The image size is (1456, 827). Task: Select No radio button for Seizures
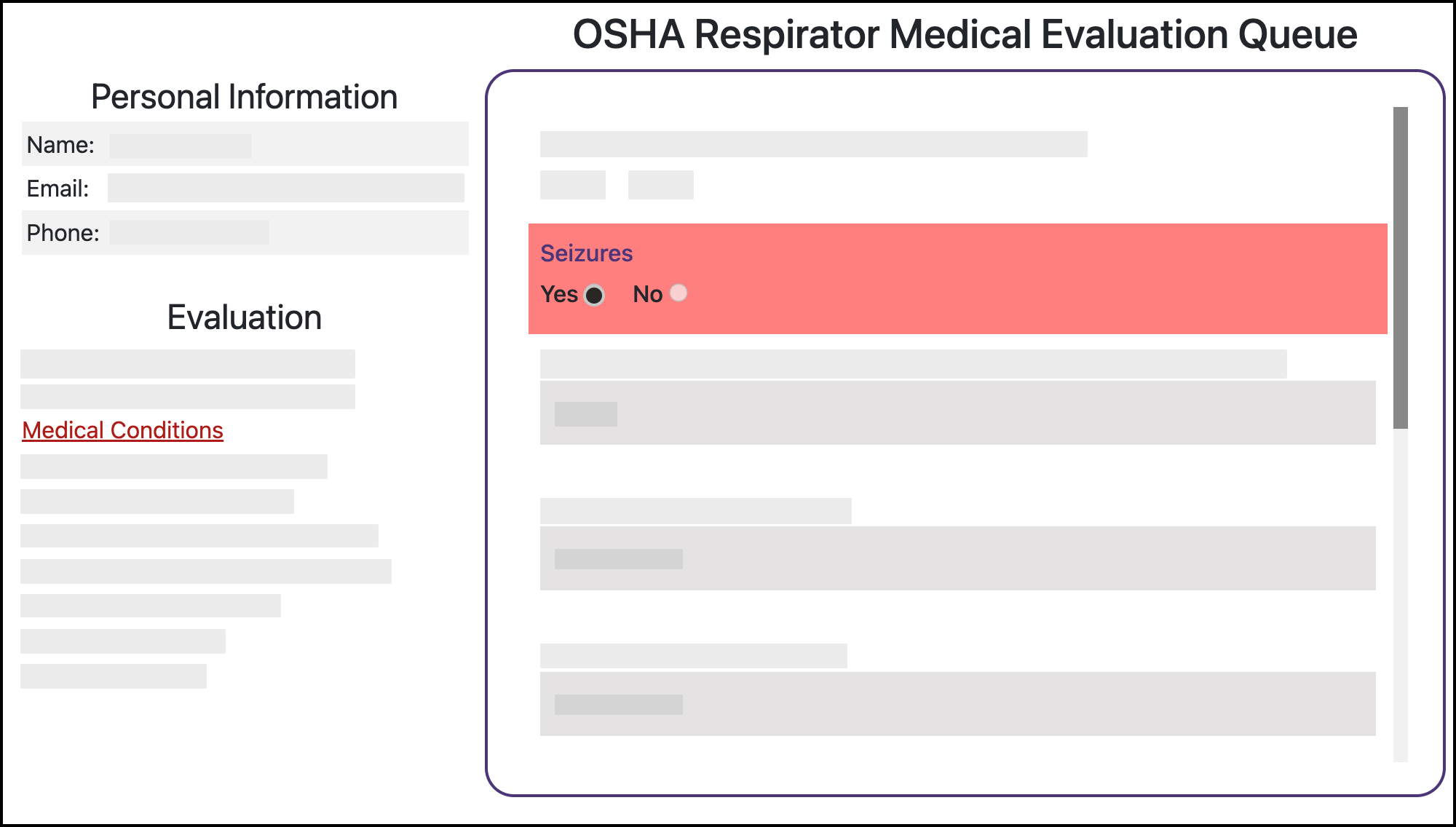pos(678,293)
